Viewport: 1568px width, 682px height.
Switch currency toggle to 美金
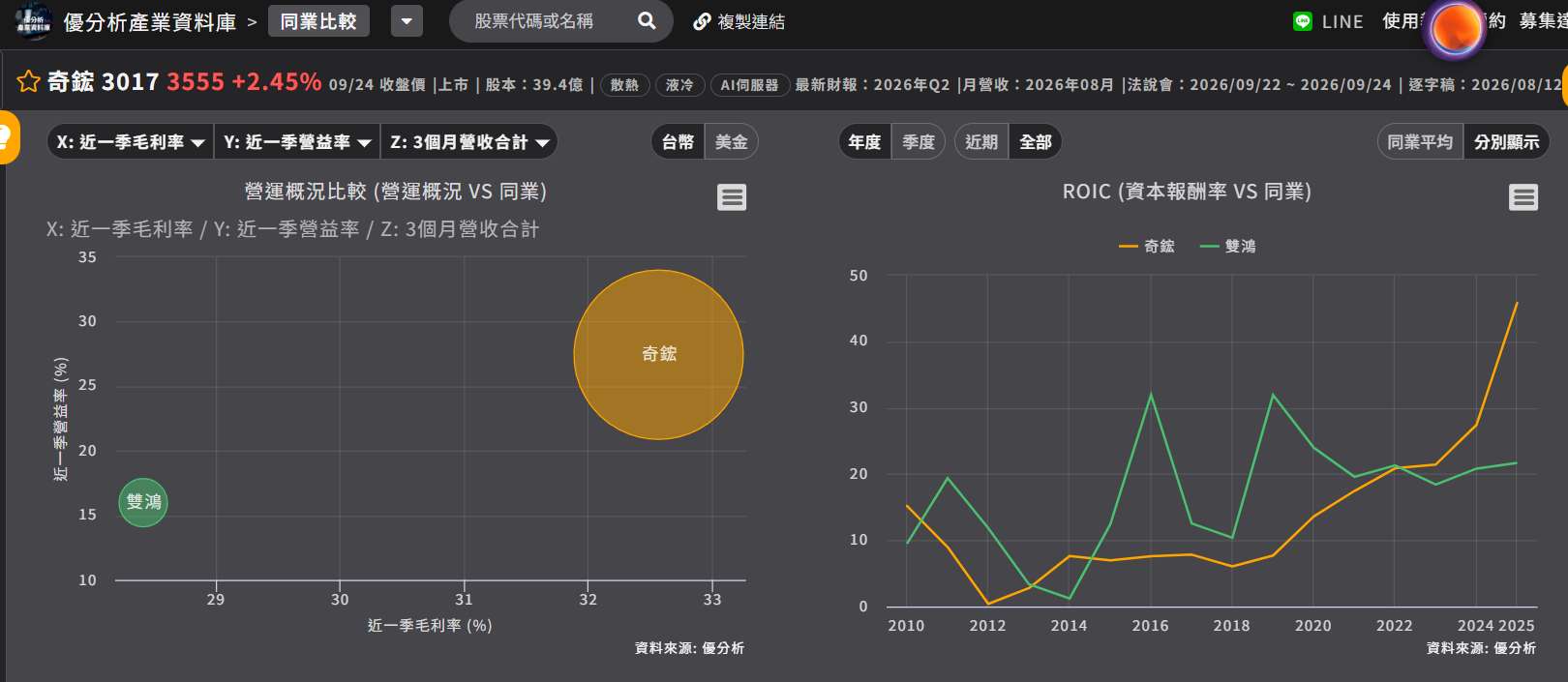click(731, 142)
